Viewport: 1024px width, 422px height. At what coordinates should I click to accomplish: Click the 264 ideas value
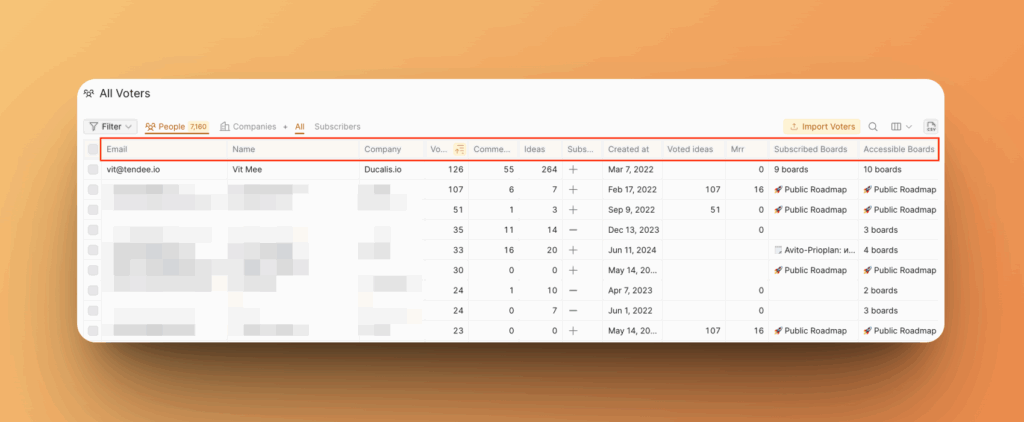(549, 169)
